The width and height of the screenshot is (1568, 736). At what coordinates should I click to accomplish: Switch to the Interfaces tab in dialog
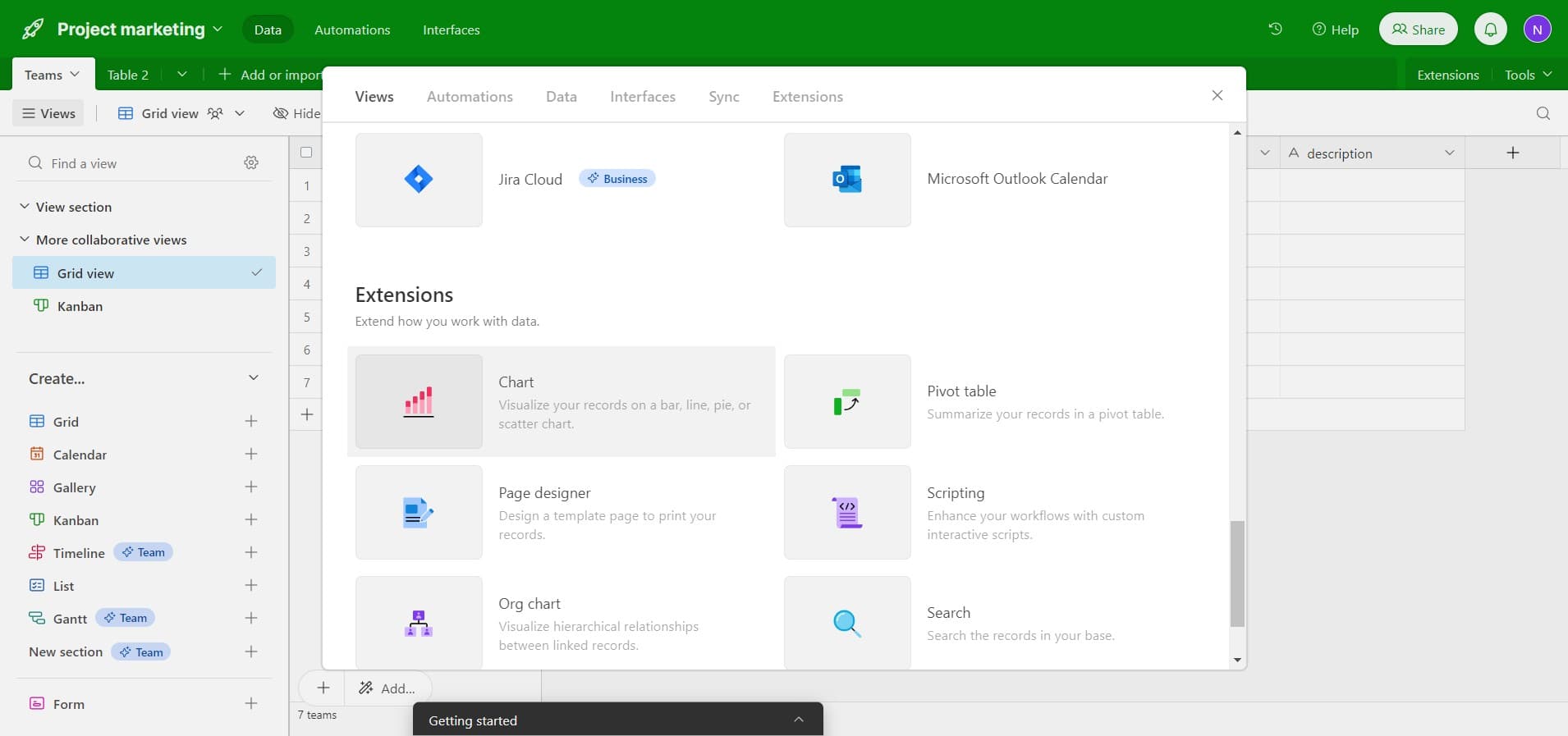click(x=642, y=97)
